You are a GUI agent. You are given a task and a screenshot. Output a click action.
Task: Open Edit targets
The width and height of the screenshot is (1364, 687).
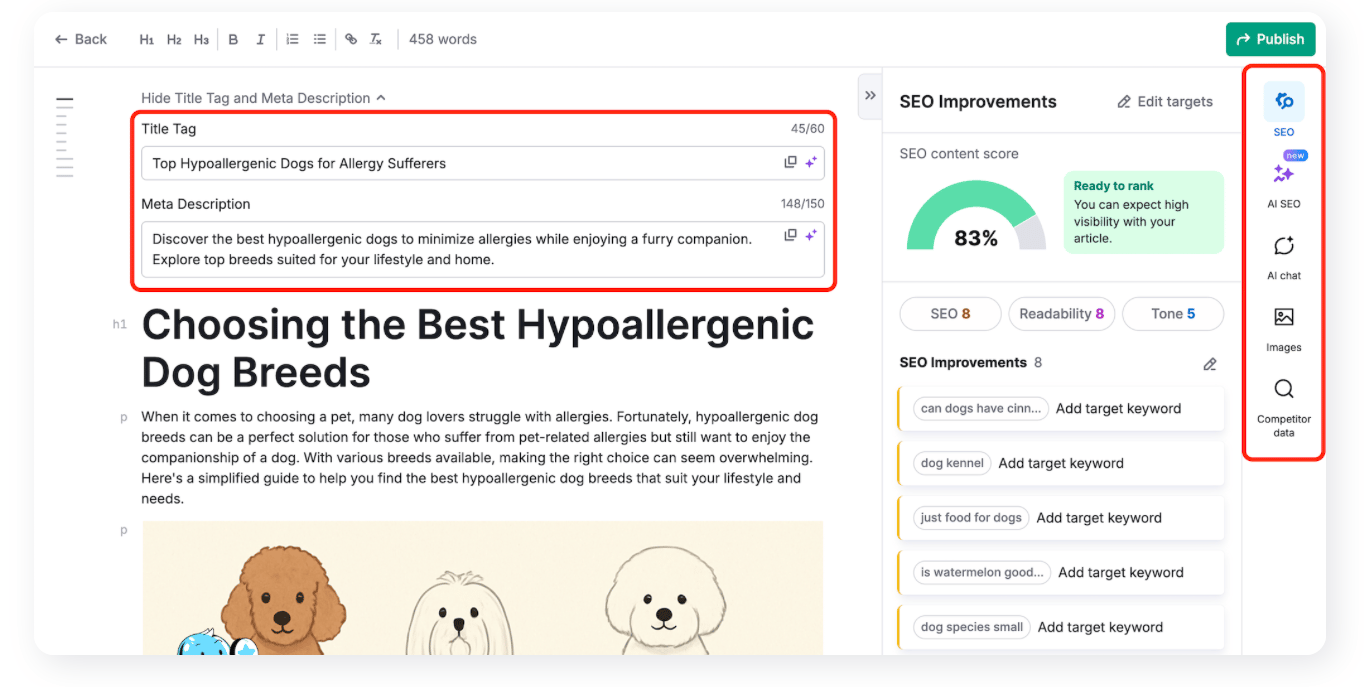(x=1164, y=101)
